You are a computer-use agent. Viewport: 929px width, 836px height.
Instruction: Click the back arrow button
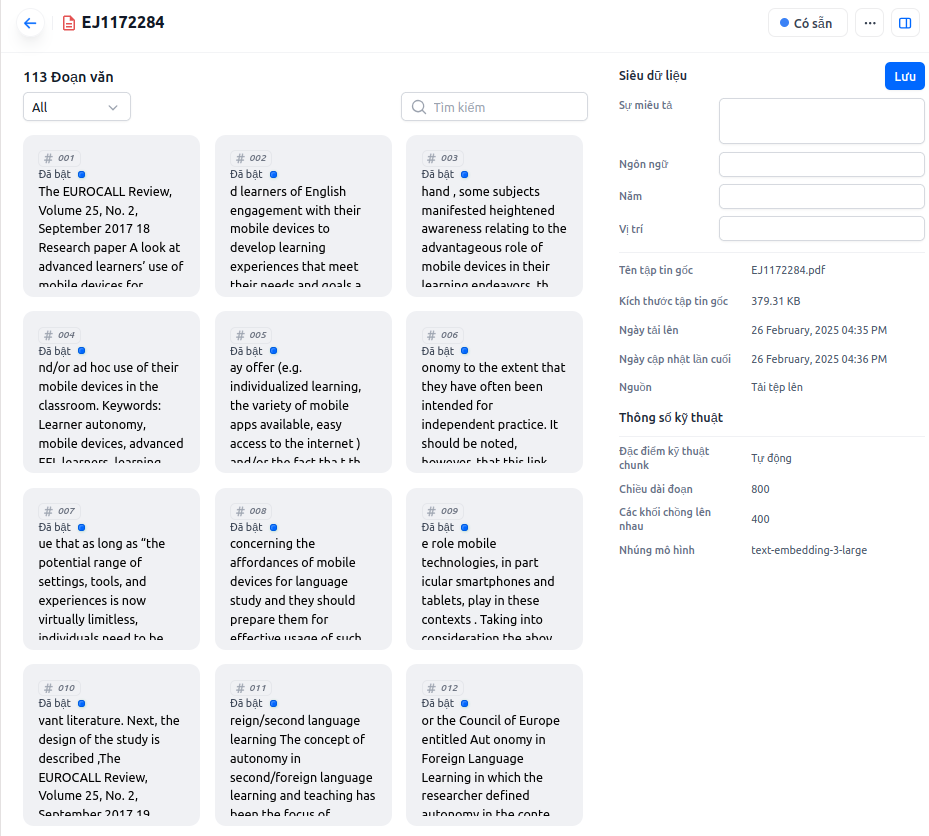click(x=30, y=23)
